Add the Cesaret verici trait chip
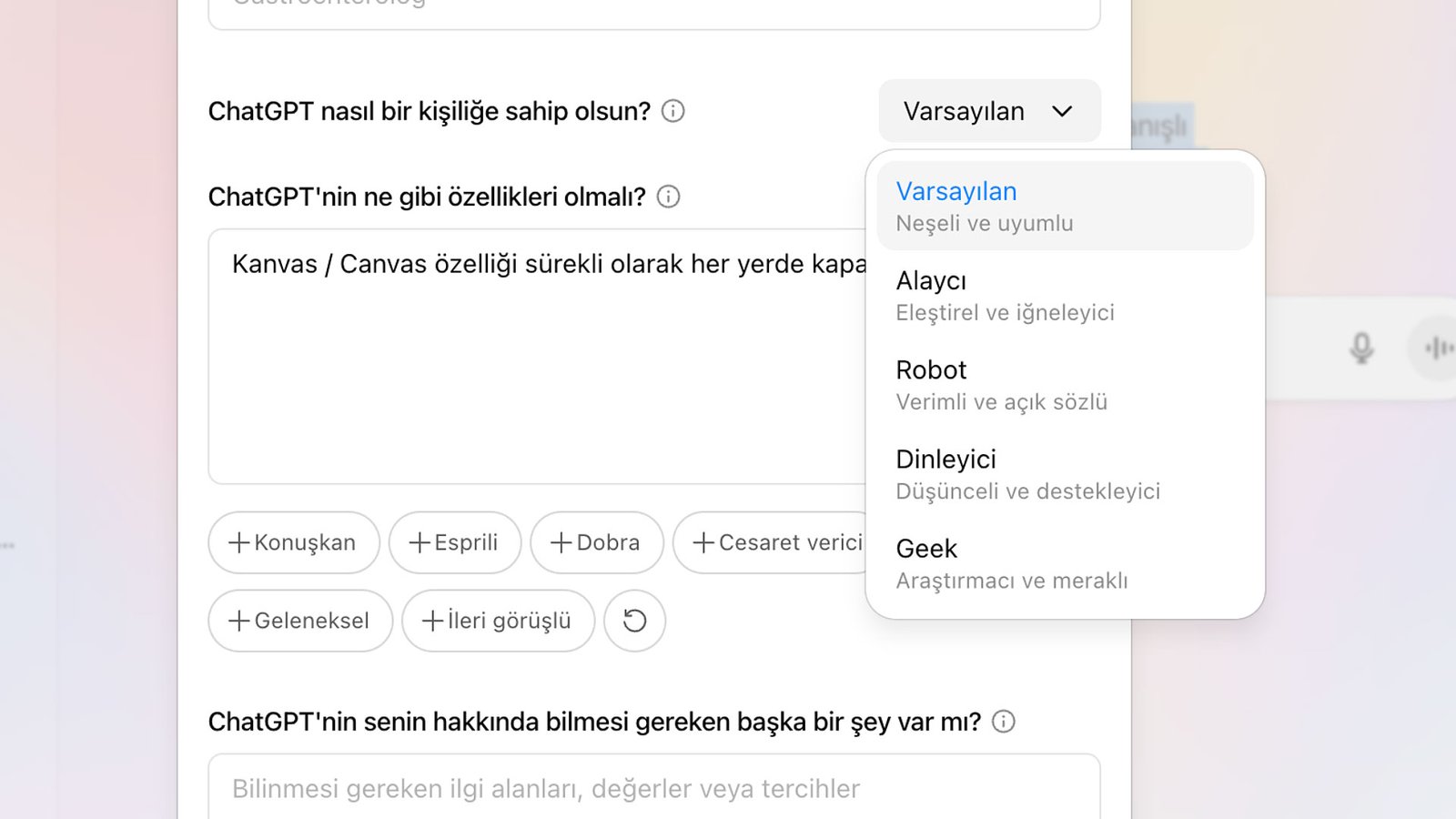The height and width of the screenshot is (819, 1456). coord(776,542)
